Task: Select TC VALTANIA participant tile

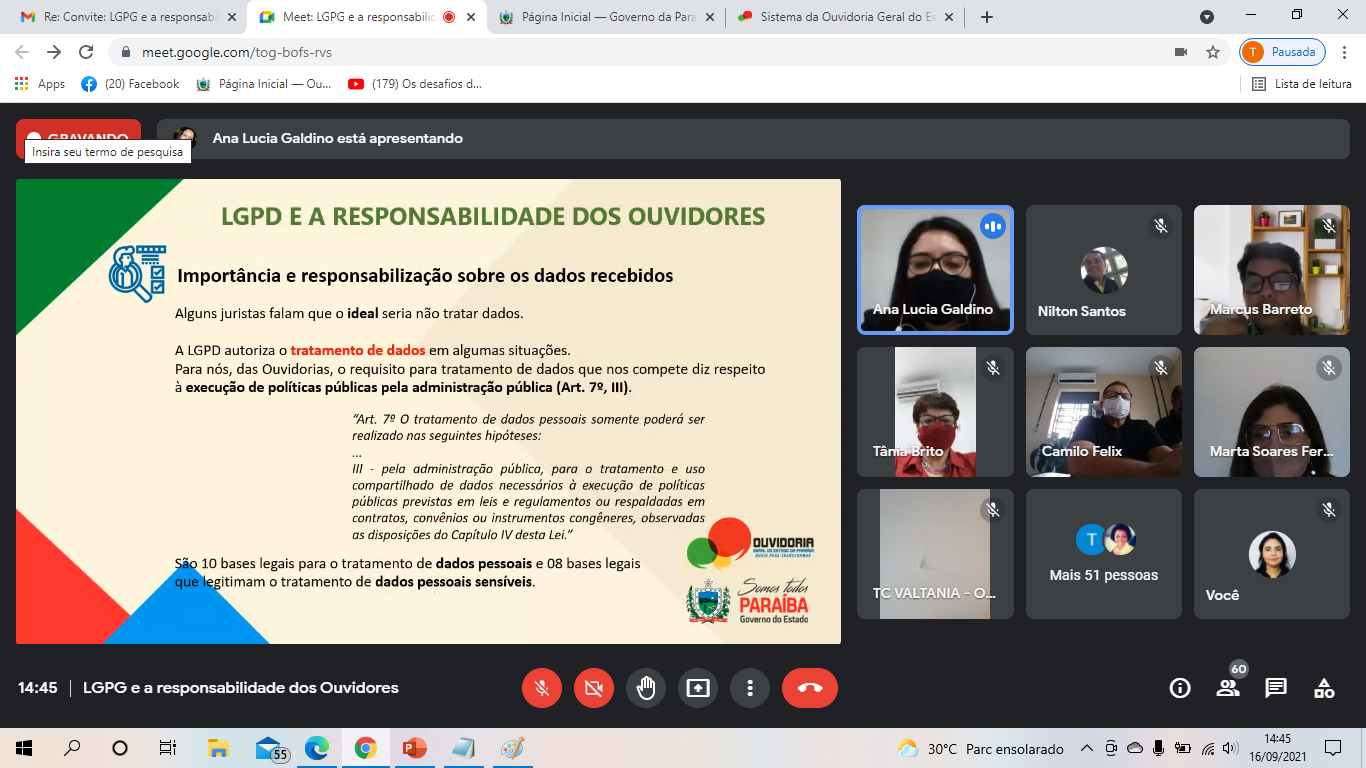Action: click(935, 554)
